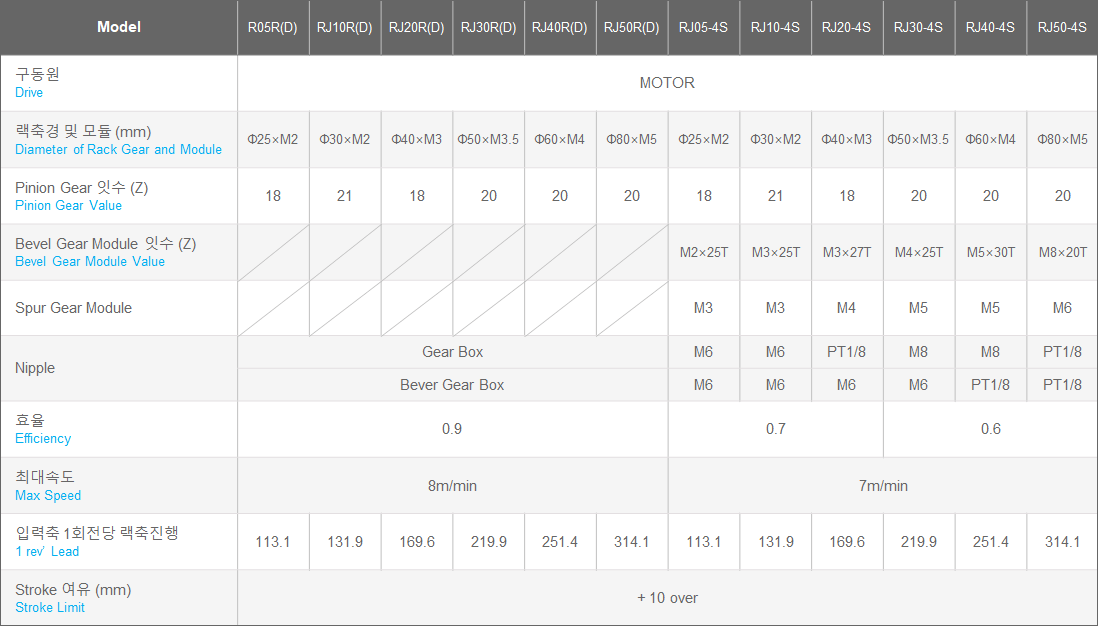Click the Bever Gear Box cell

[452, 385]
